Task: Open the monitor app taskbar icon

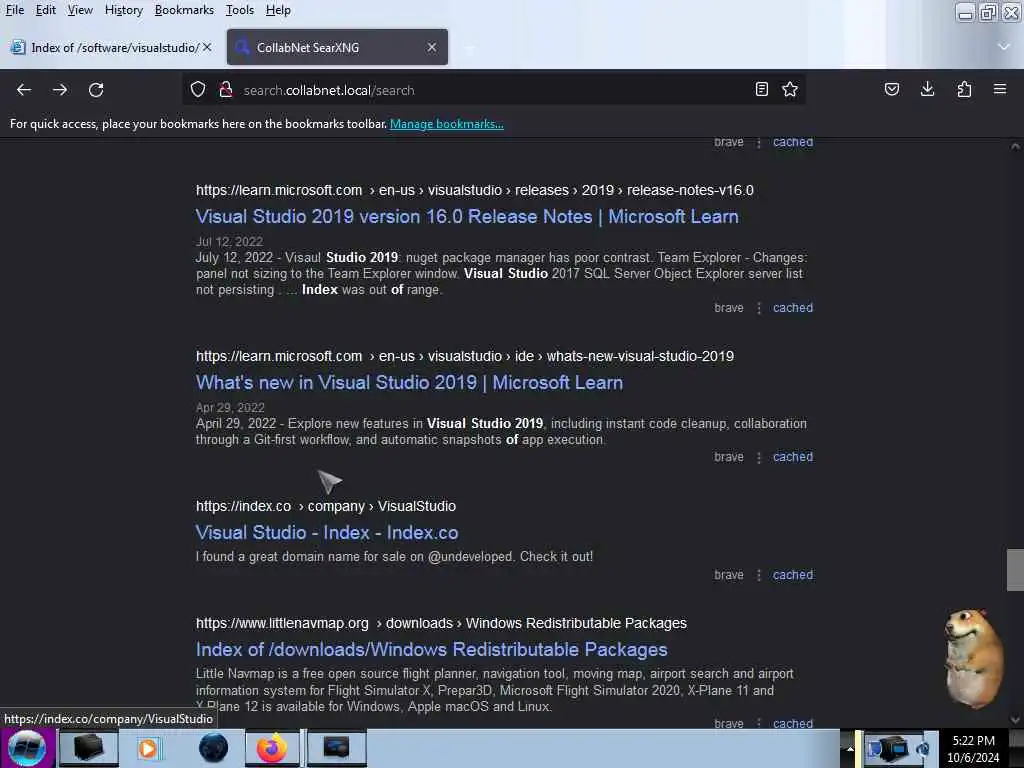Action: (336, 748)
